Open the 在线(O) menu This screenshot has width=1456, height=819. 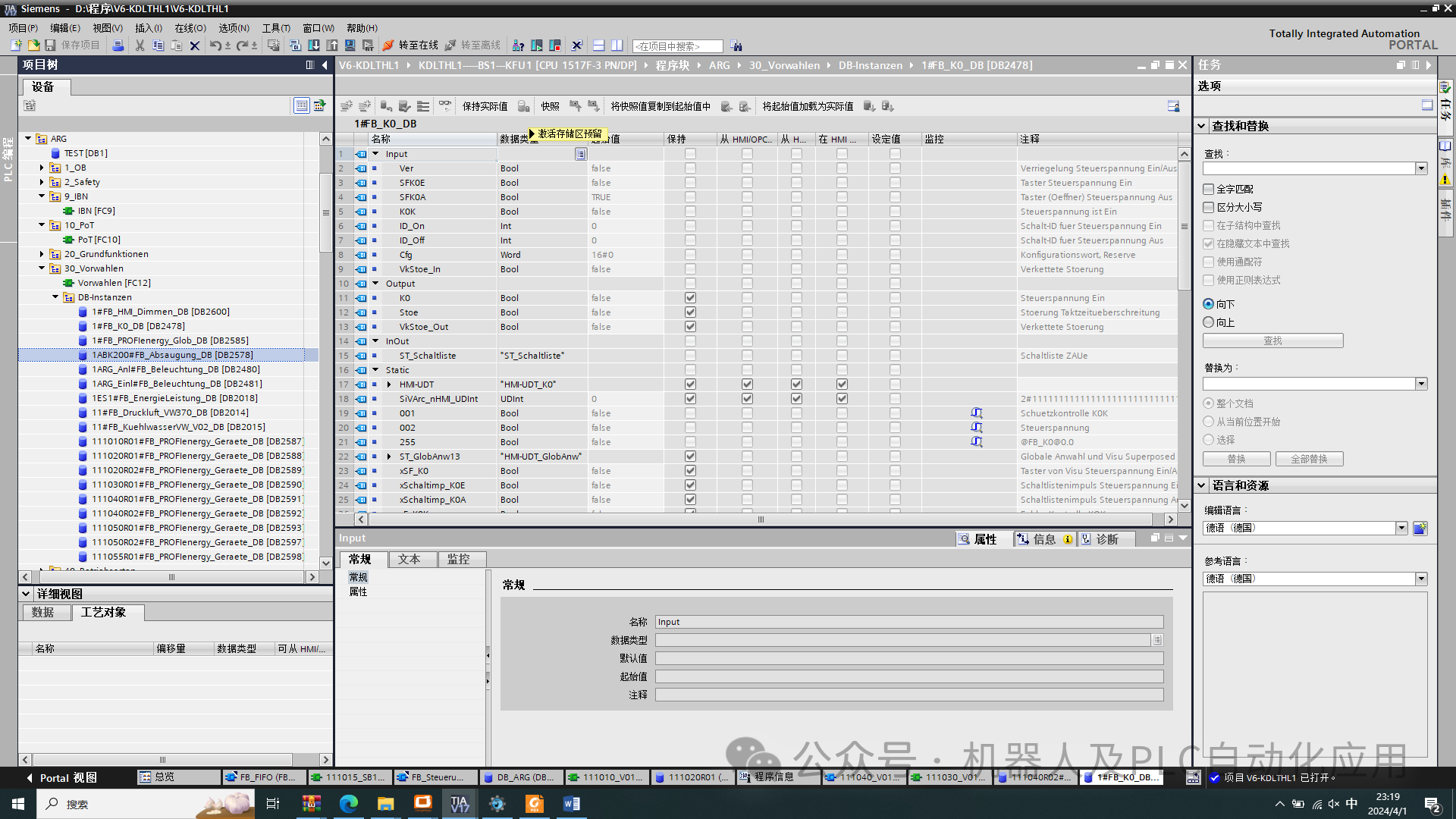pyautogui.click(x=190, y=28)
